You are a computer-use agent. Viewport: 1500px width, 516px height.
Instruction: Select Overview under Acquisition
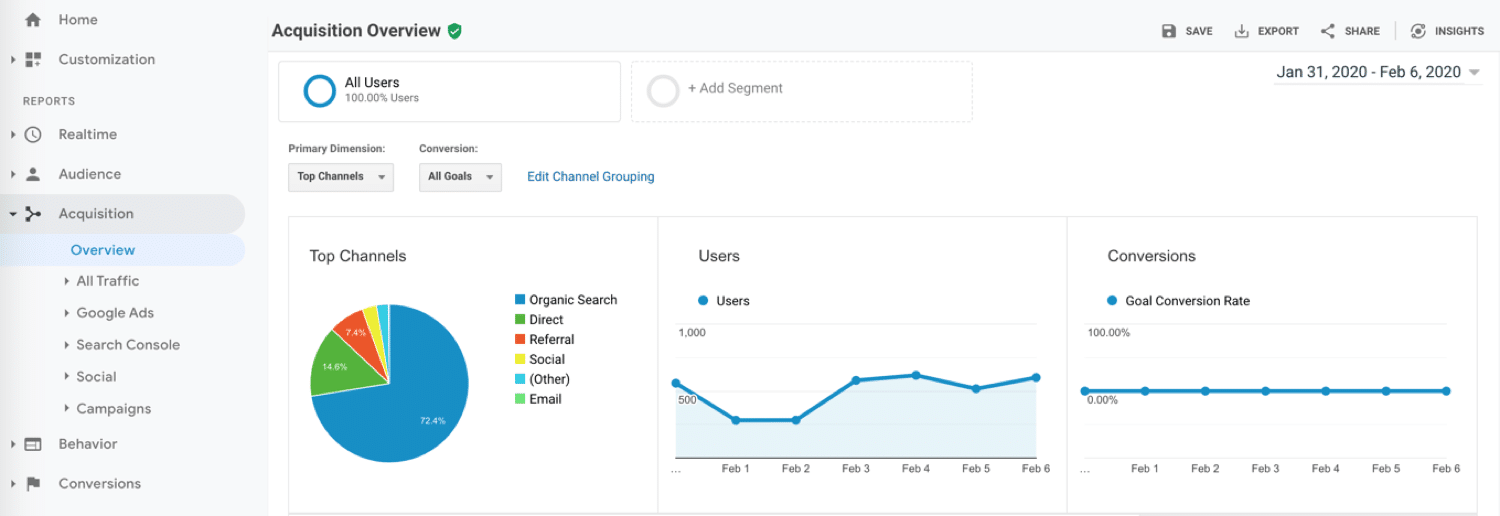click(x=103, y=250)
